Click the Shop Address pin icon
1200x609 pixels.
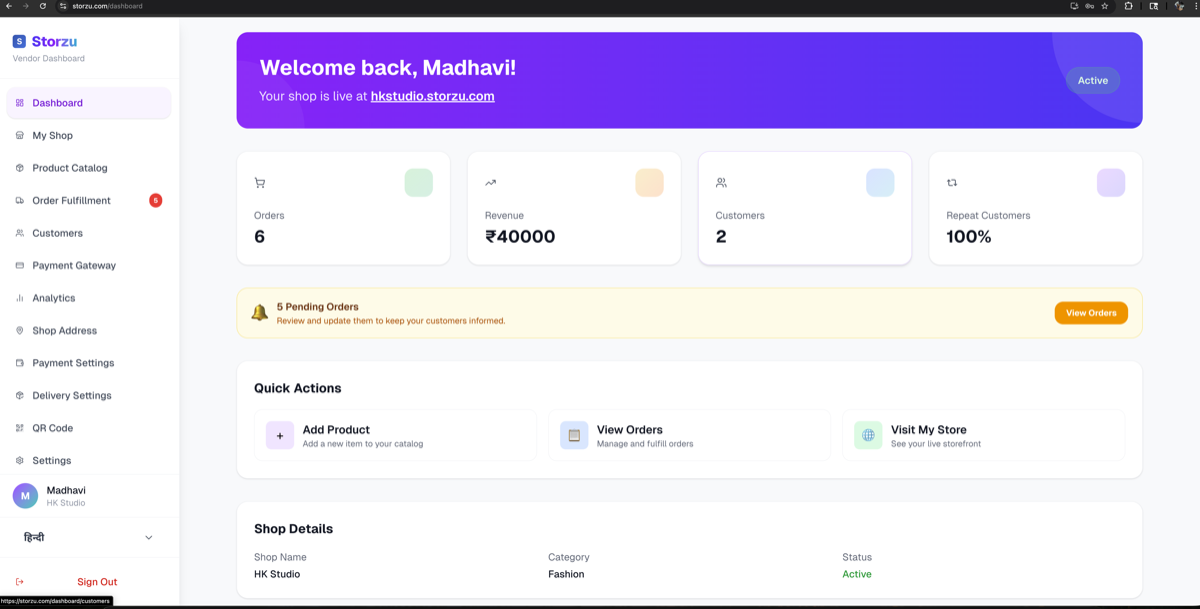point(20,330)
